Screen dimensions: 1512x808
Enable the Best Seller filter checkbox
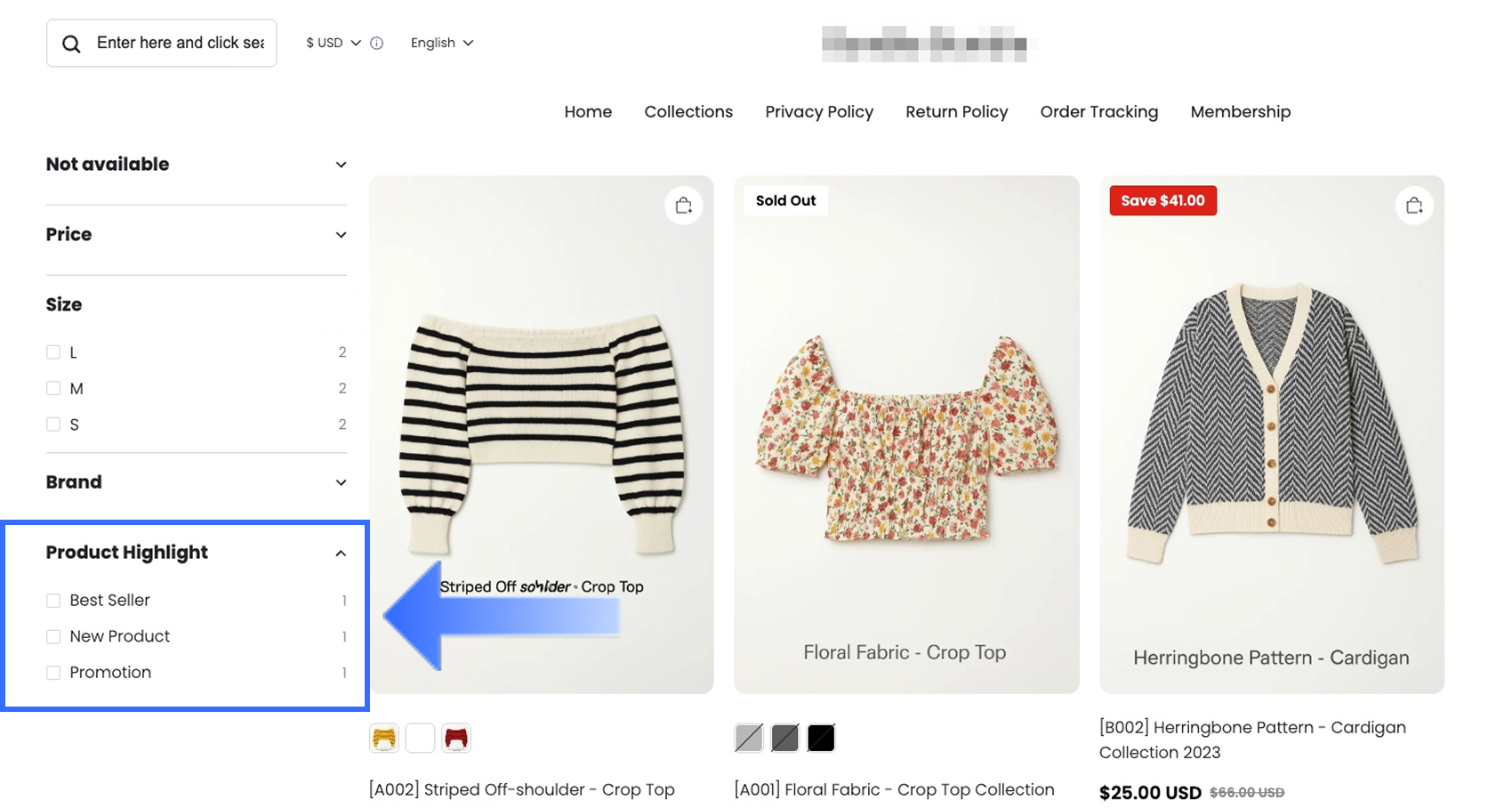[53, 601]
